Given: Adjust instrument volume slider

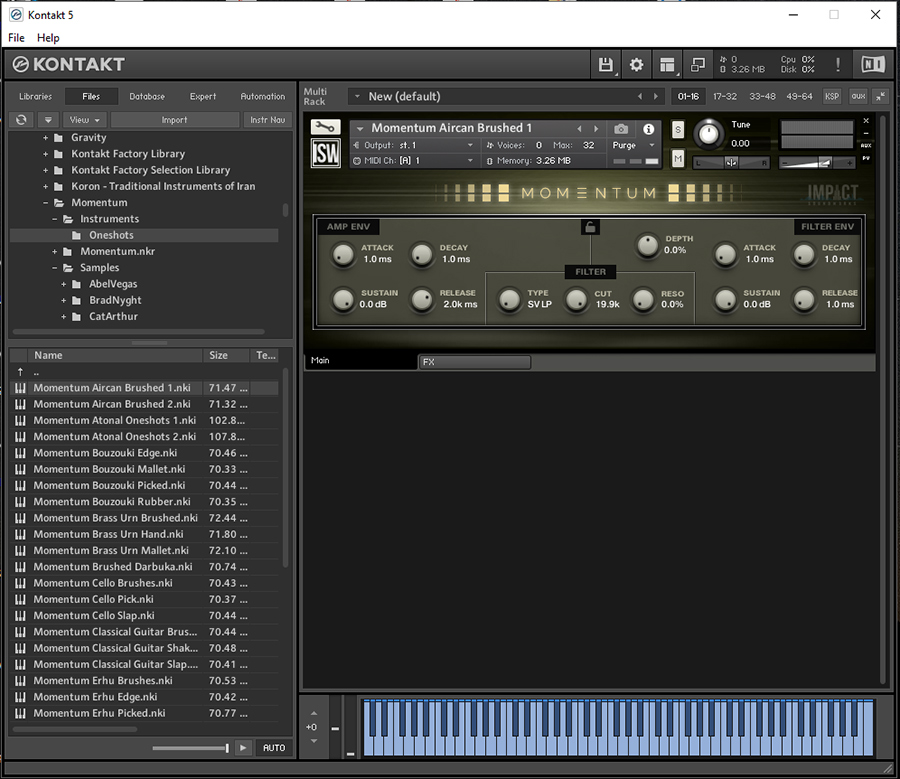Looking at the screenshot, I should click(x=816, y=164).
